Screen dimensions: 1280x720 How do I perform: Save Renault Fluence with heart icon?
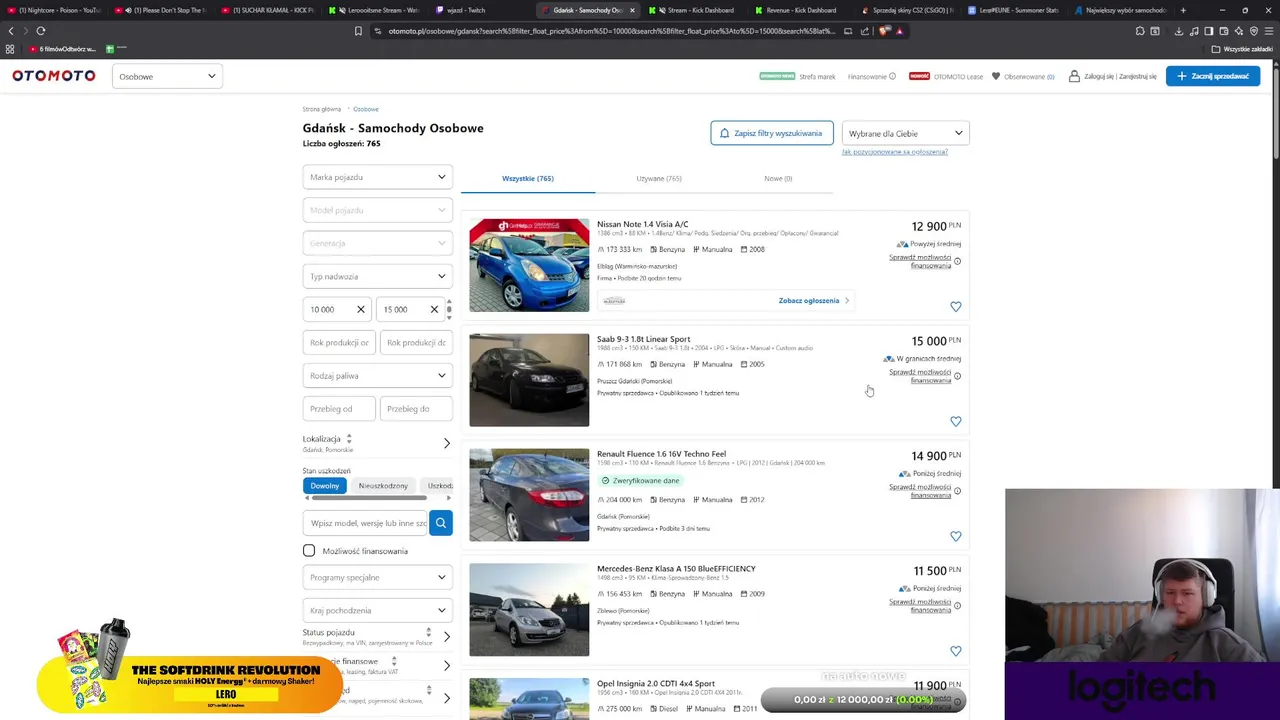click(956, 537)
